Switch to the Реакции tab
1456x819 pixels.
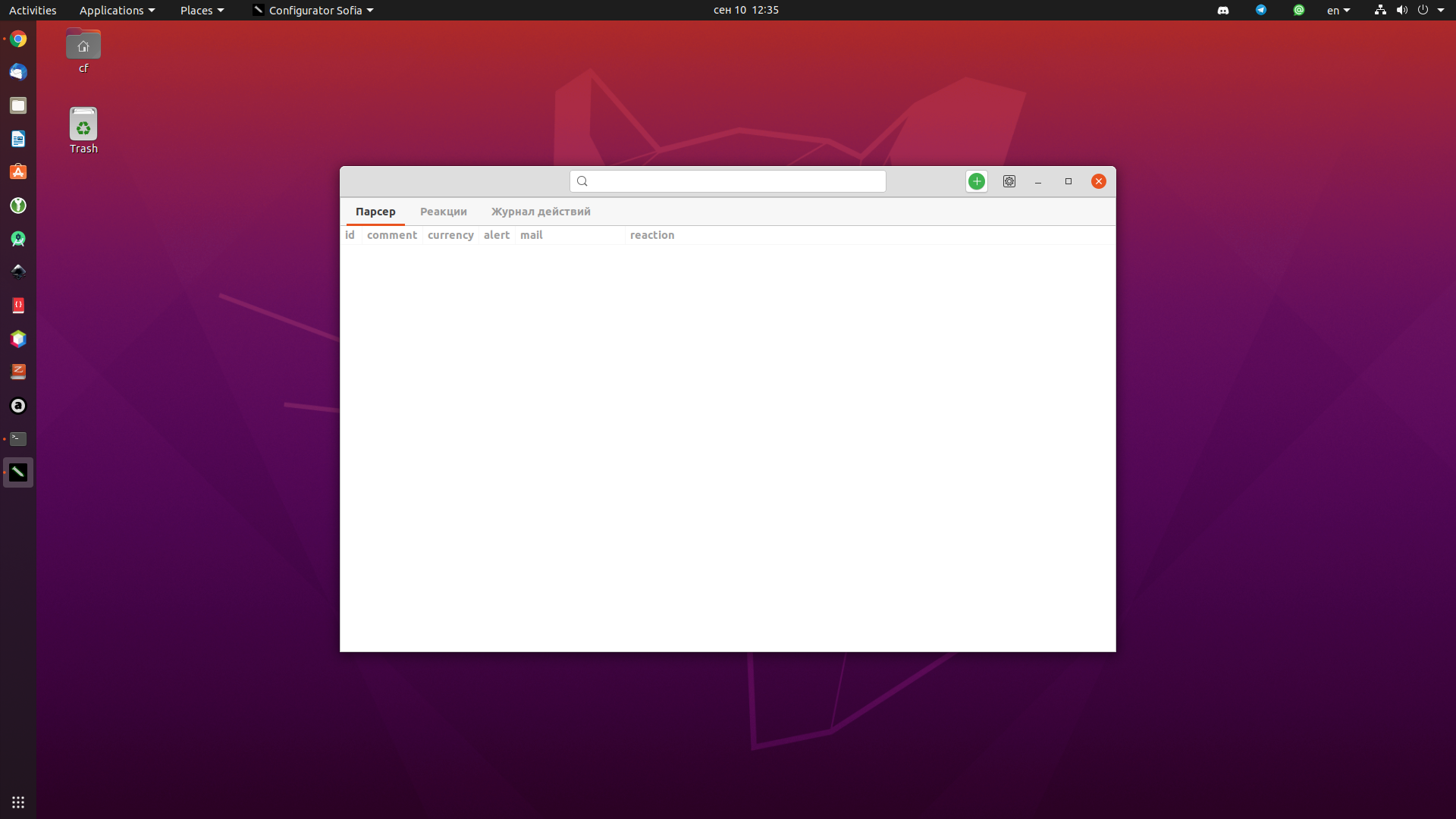[443, 212]
